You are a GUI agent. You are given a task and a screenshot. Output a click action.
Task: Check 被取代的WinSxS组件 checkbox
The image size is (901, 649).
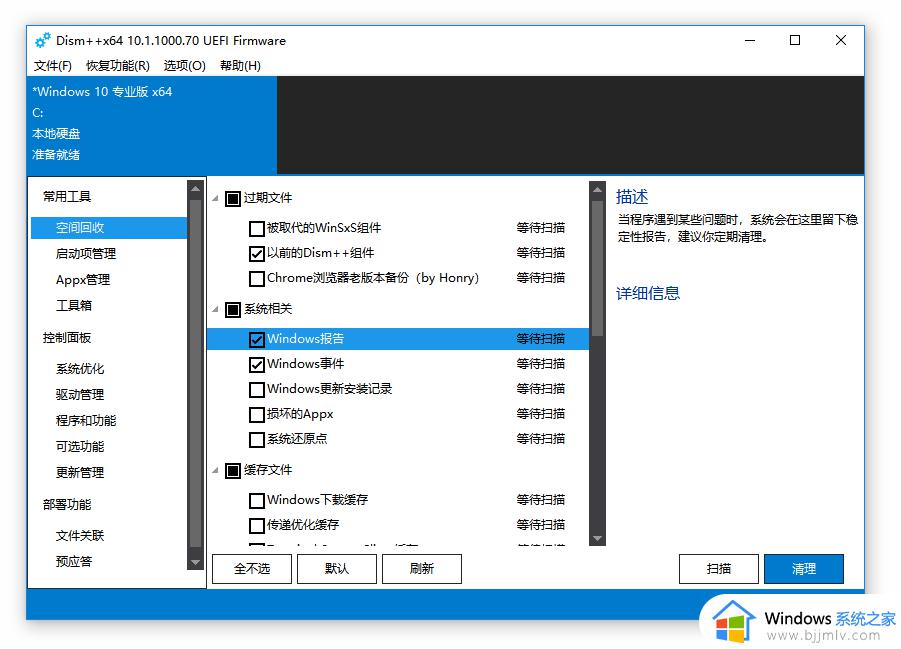pos(257,229)
